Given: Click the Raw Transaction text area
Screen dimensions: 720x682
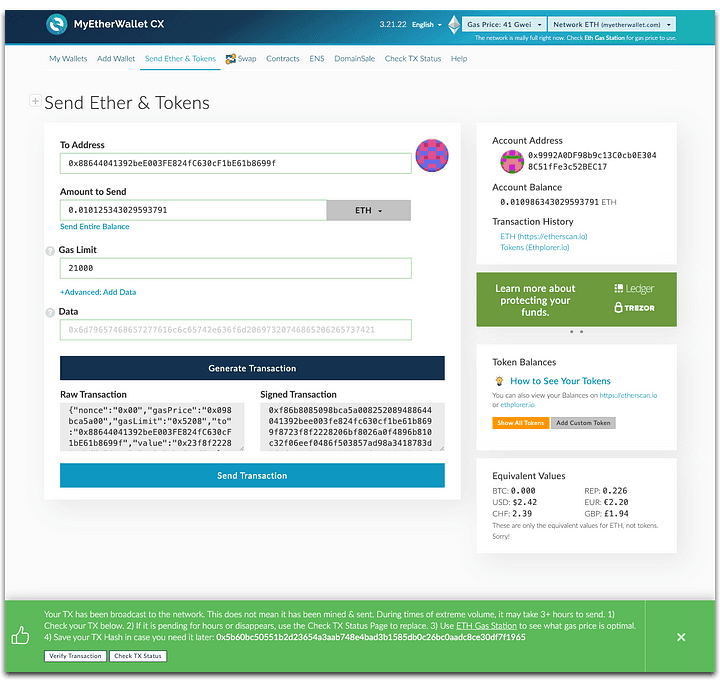Looking at the screenshot, I should tap(152, 427).
